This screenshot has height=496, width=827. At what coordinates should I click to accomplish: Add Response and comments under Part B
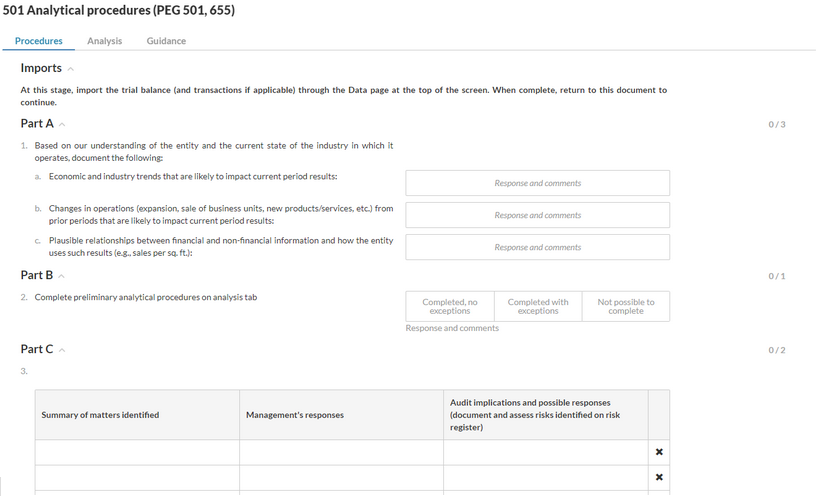click(x=452, y=328)
